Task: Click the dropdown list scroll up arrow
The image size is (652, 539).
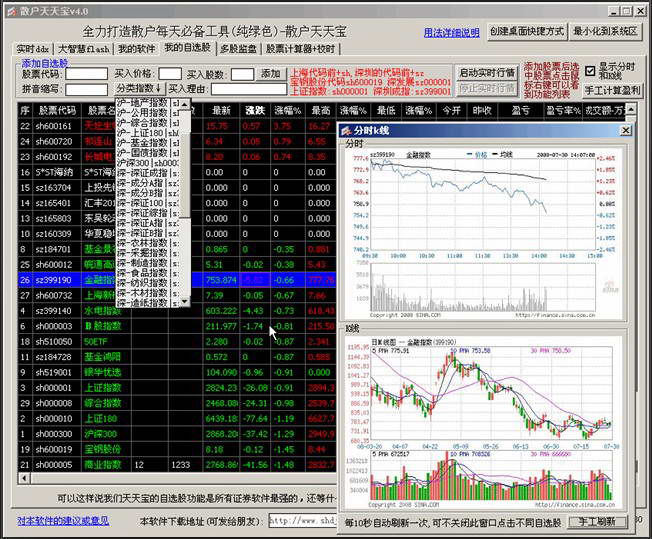Action: coord(185,103)
